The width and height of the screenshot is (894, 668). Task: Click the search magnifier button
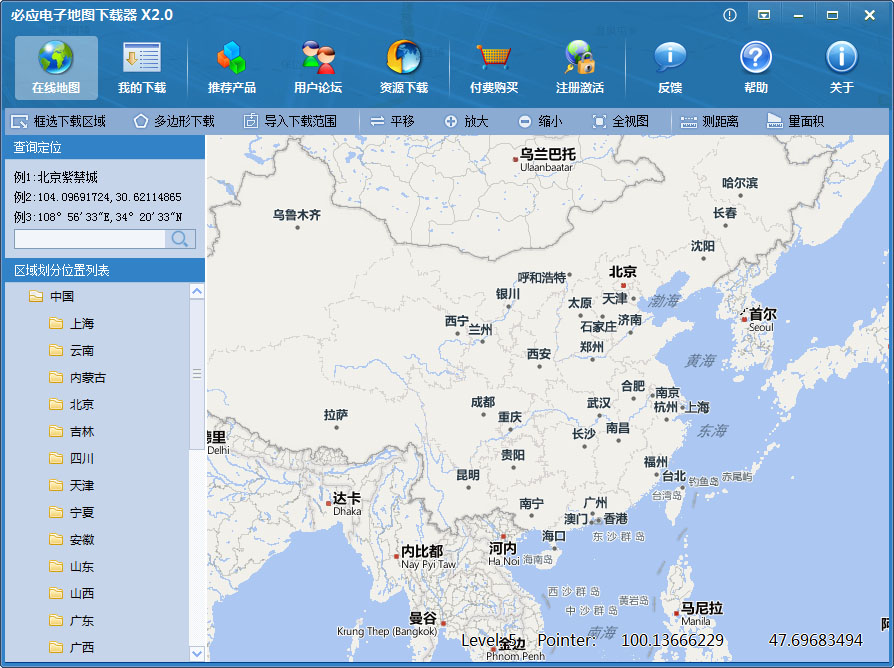pos(180,239)
